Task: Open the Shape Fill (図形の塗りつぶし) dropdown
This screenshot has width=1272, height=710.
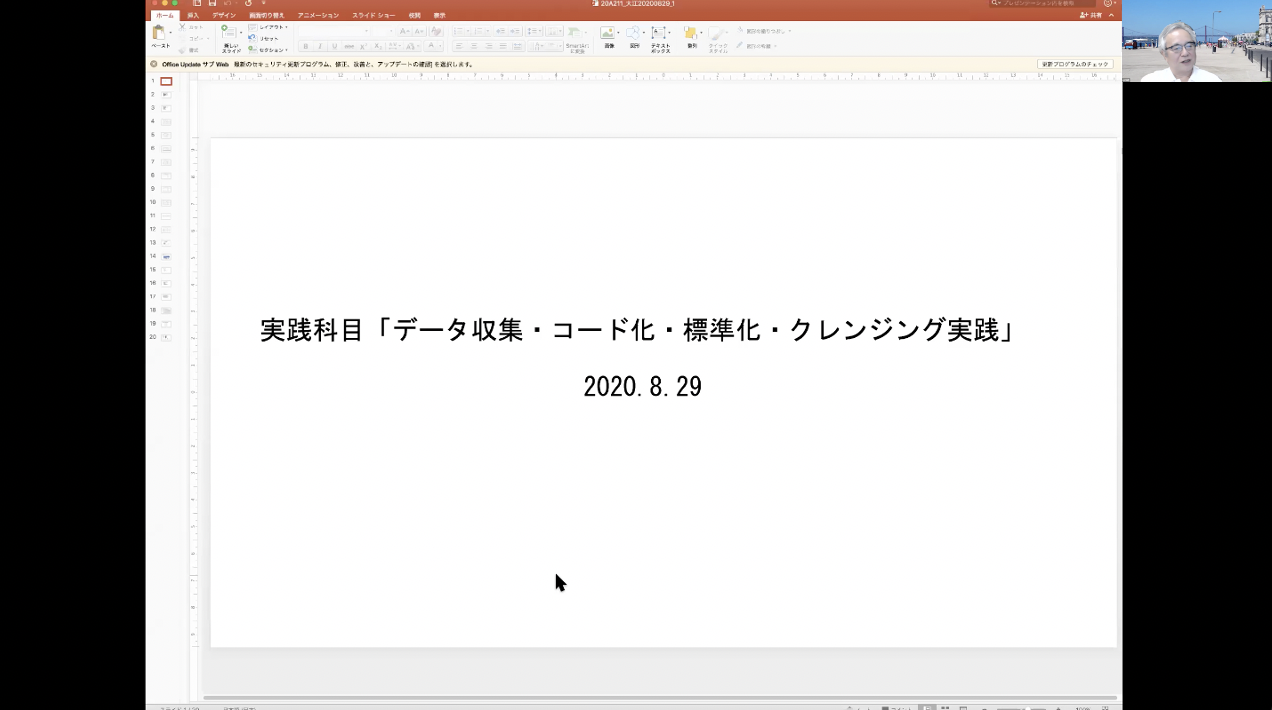Action: pos(764,31)
